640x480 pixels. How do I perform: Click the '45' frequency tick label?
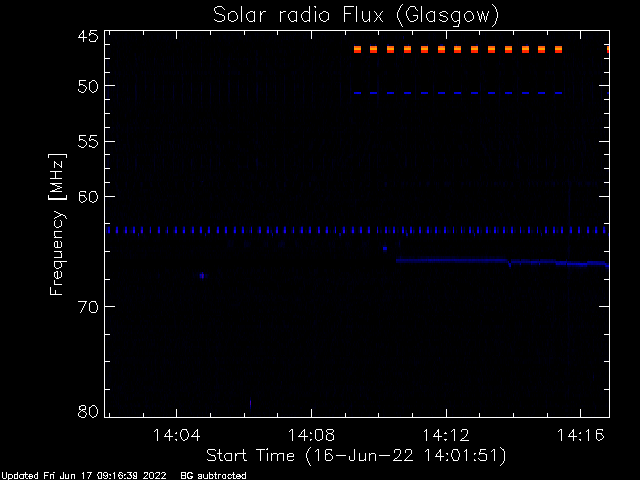88,36
